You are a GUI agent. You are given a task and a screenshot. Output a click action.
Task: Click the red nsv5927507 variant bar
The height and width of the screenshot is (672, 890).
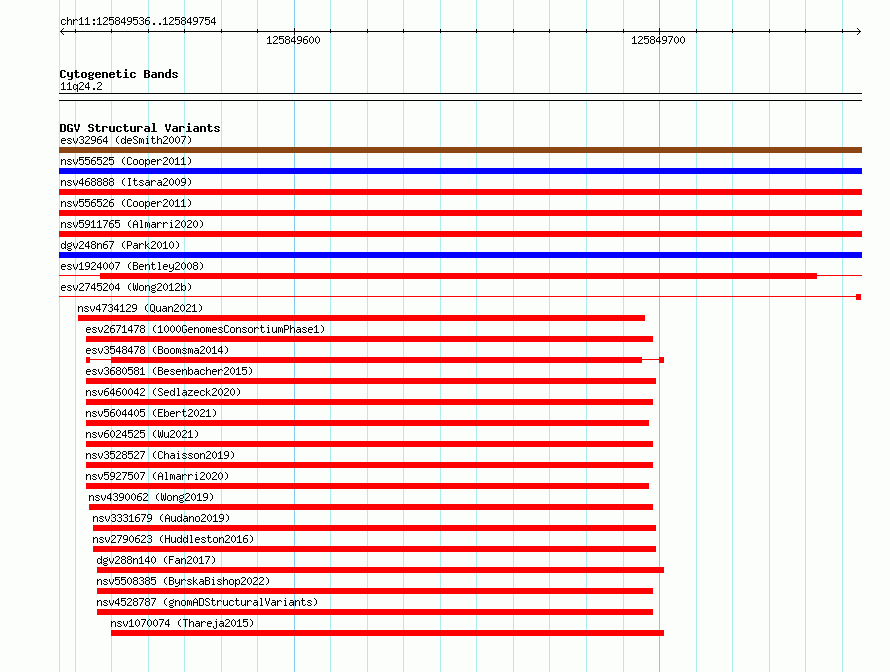pyautogui.click(x=368, y=486)
